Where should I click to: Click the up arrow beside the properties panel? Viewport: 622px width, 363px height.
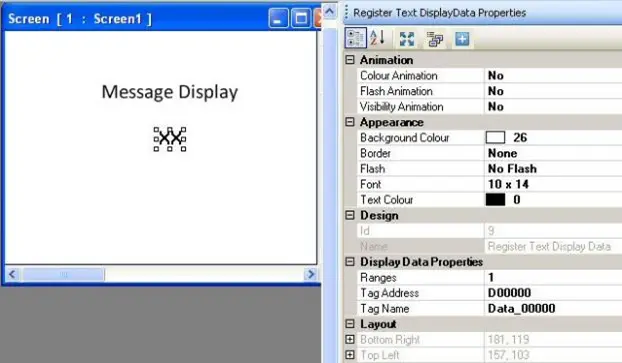click(x=329, y=11)
